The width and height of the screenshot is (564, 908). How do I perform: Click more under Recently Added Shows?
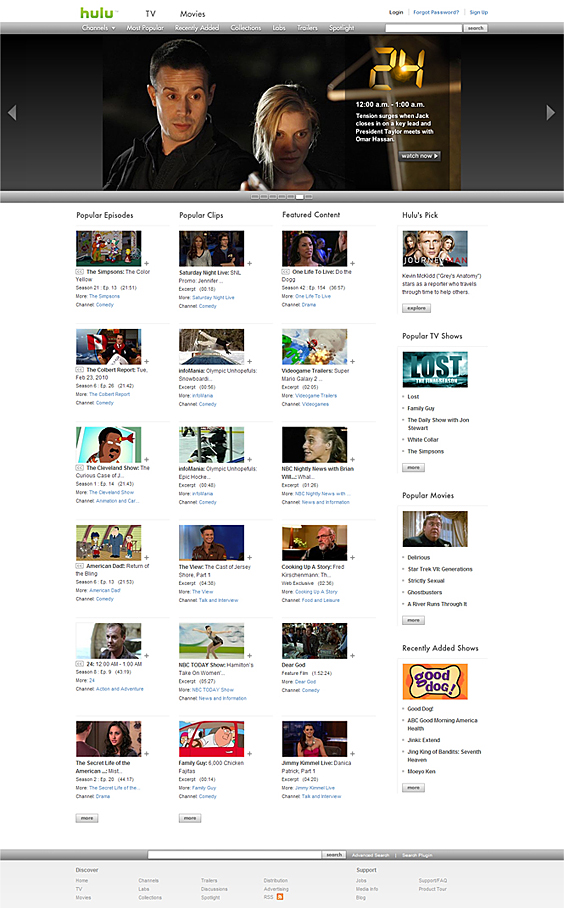click(x=413, y=788)
